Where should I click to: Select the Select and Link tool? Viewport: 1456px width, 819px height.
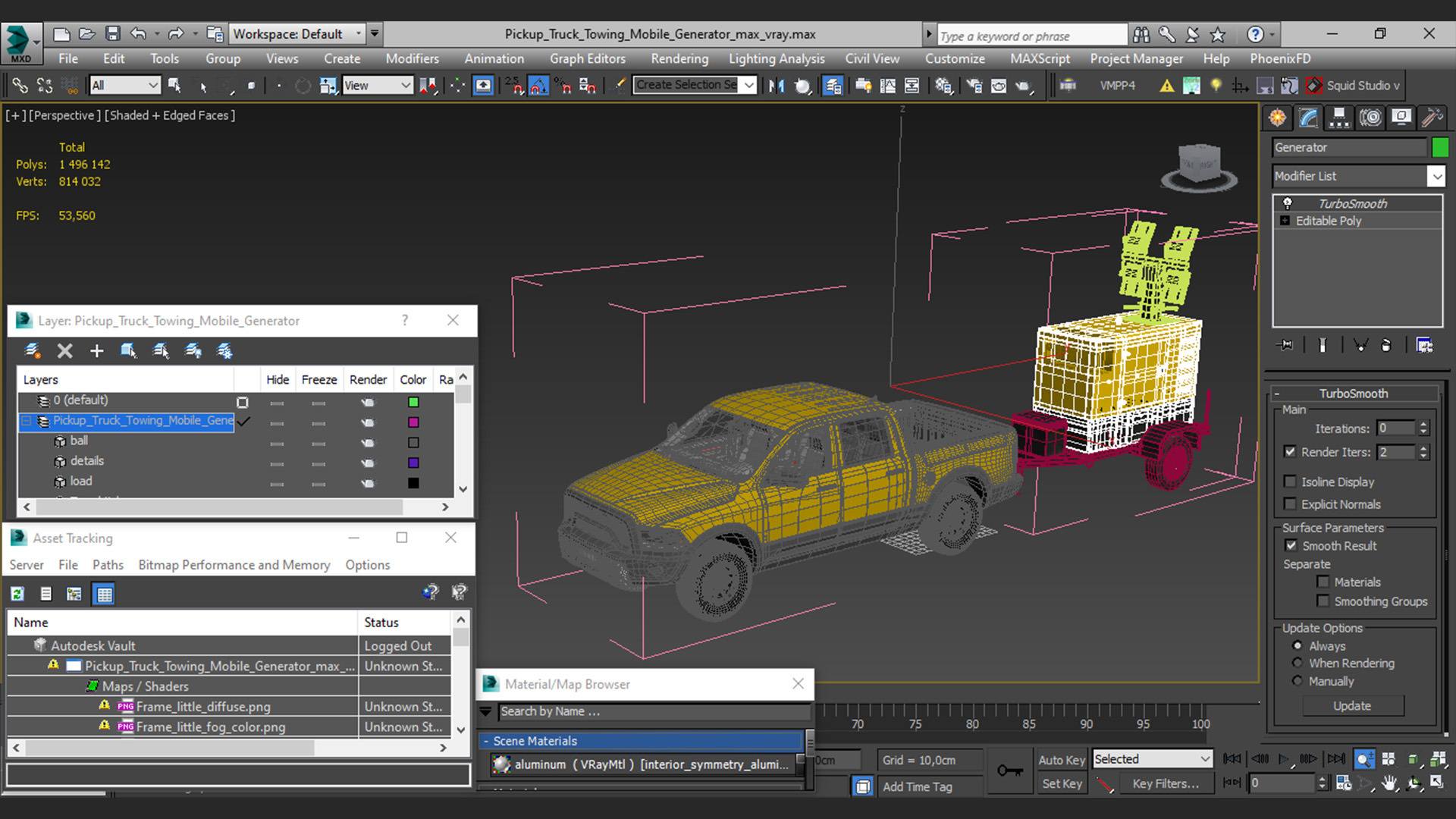(20, 86)
